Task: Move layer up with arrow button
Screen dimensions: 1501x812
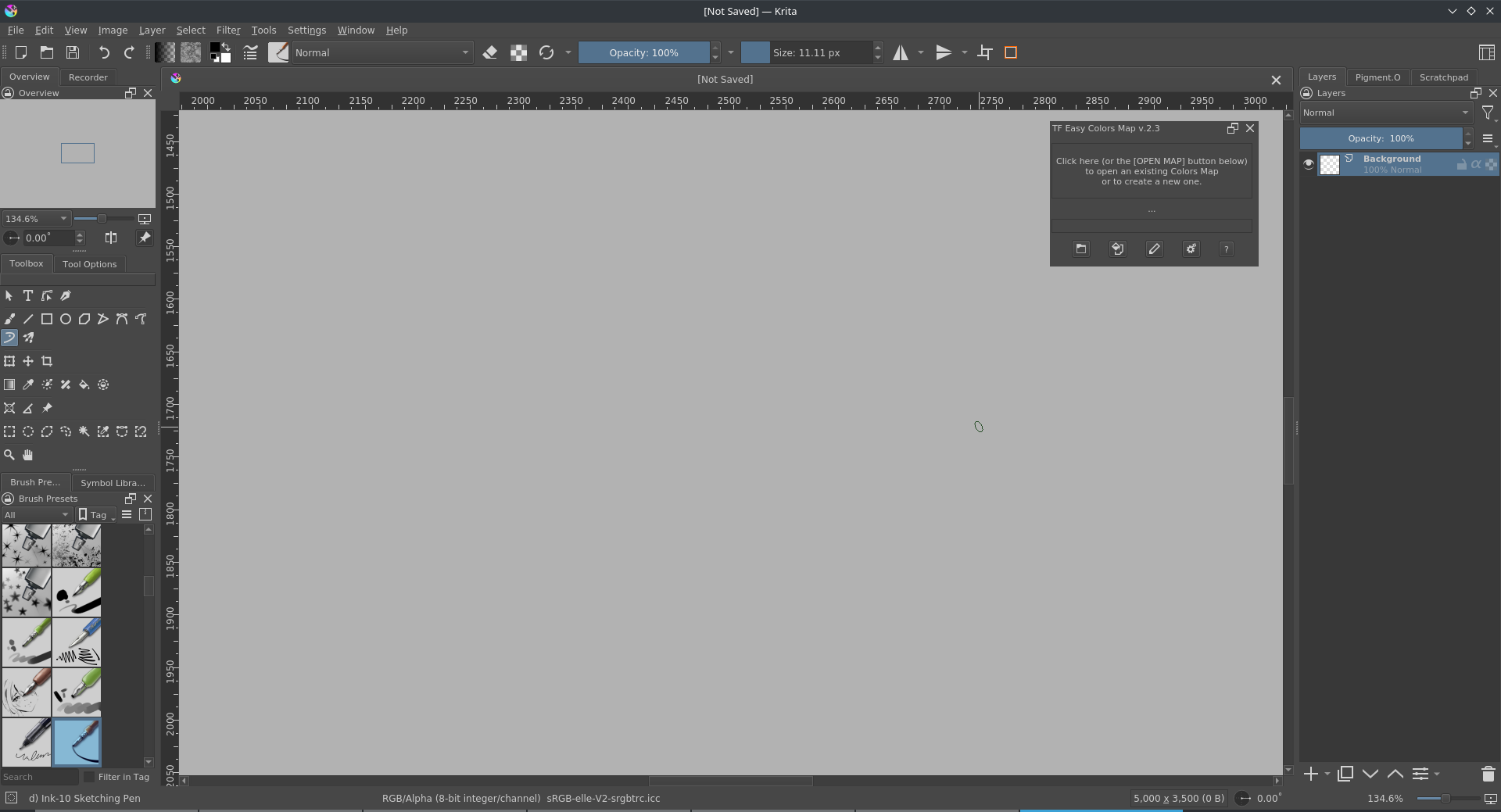Action: point(1395,774)
